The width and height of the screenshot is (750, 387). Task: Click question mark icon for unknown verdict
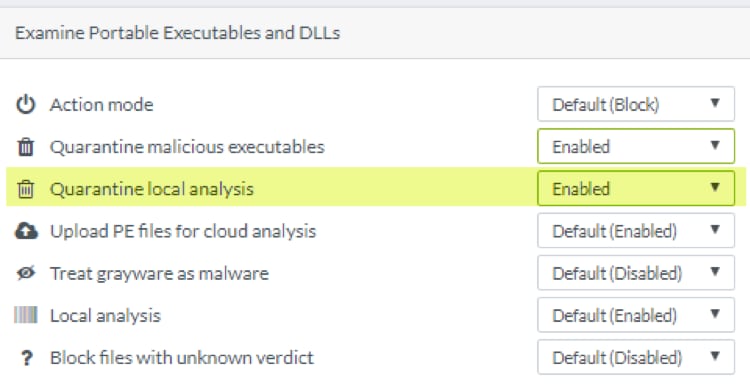27,357
